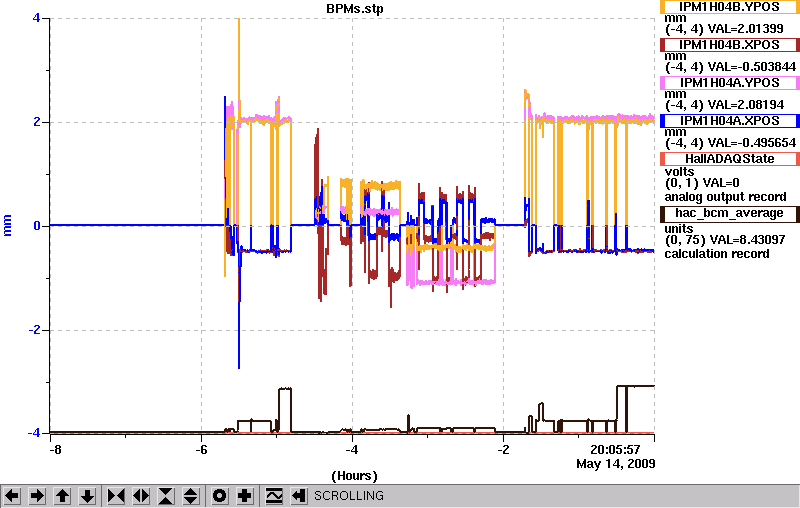Click the May 14, 2009 date label
The width and height of the screenshot is (800, 508).
tap(616, 464)
